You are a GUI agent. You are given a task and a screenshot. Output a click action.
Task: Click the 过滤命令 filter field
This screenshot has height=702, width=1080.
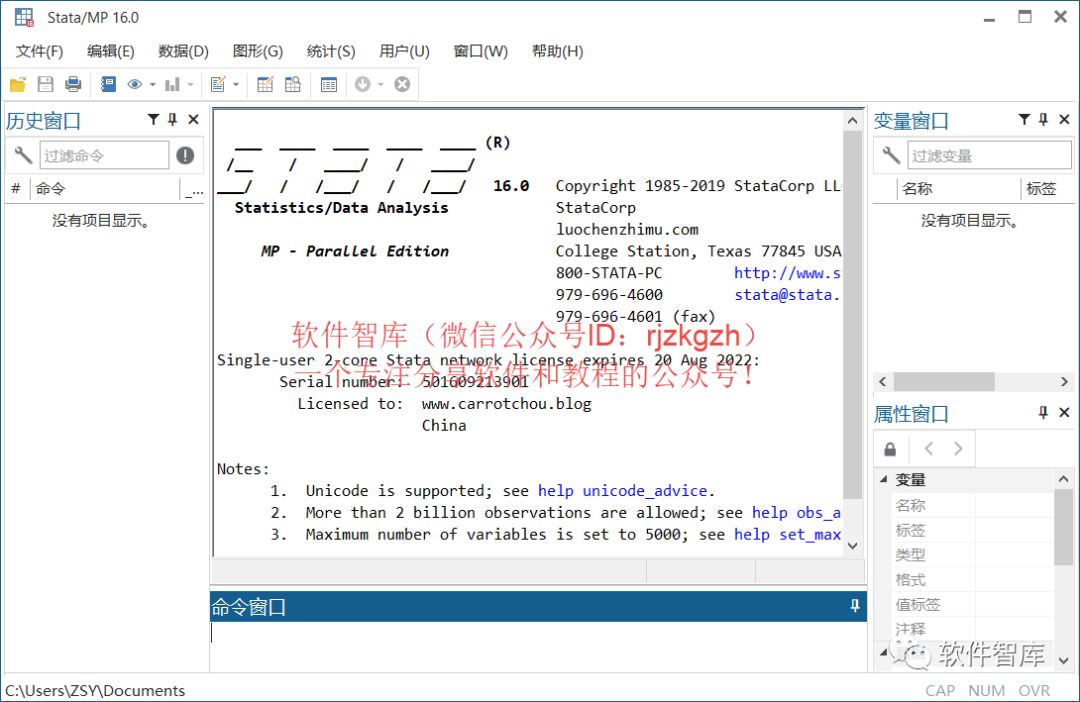click(104, 156)
